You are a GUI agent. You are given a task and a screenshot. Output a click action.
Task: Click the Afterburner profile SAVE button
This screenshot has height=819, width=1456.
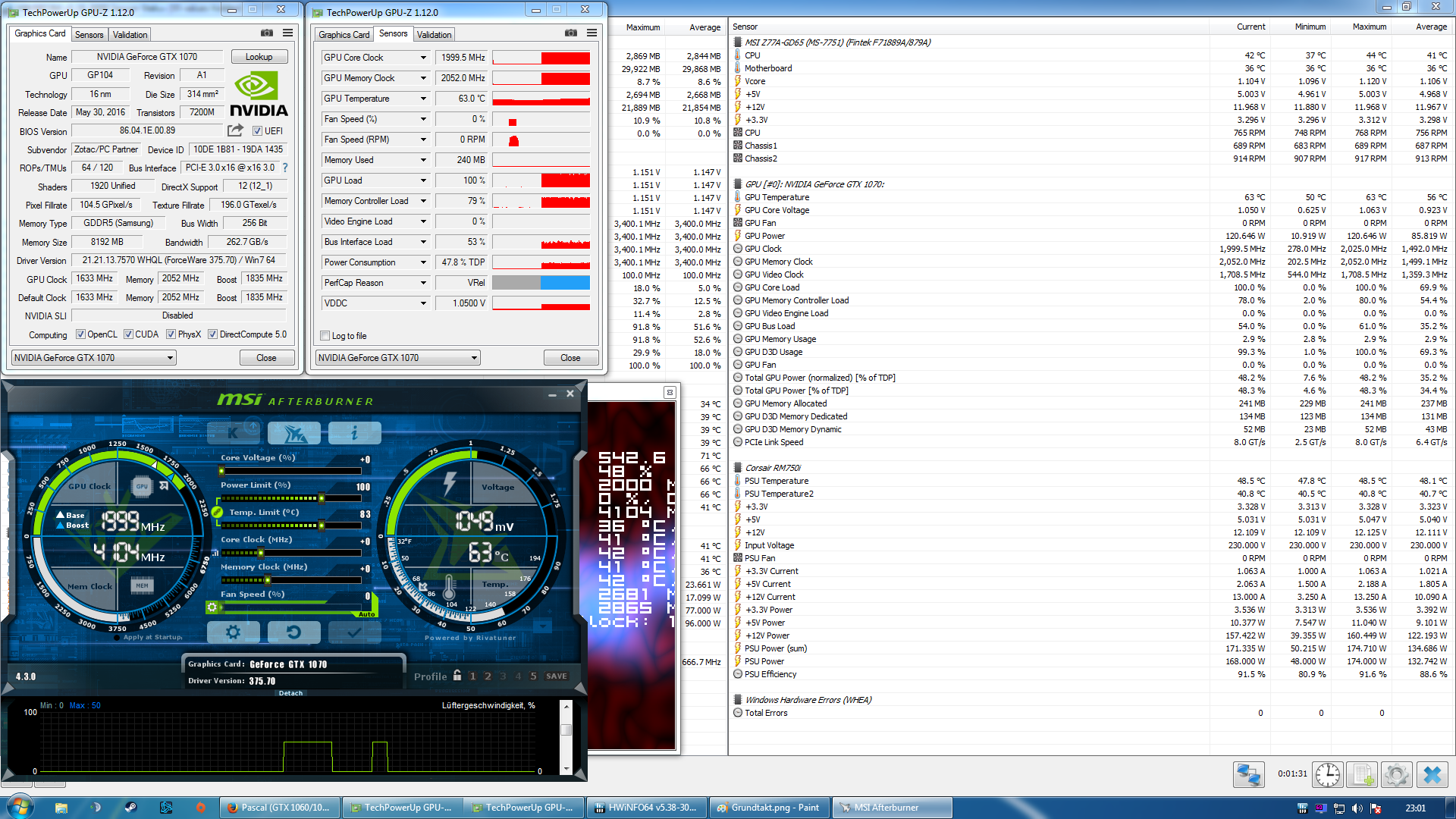(x=556, y=676)
